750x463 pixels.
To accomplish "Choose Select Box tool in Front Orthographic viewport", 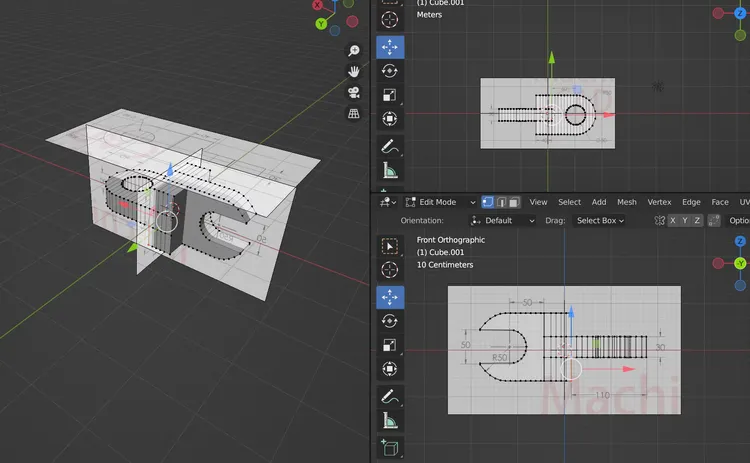I will [390, 246].
